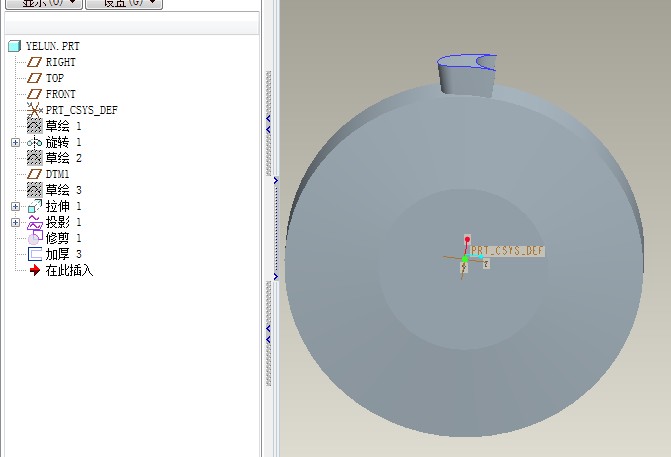Viewport: 671px width, 457px height.
Task: Click the FRONT datum plane icon
Action: (x=35, y=94)
